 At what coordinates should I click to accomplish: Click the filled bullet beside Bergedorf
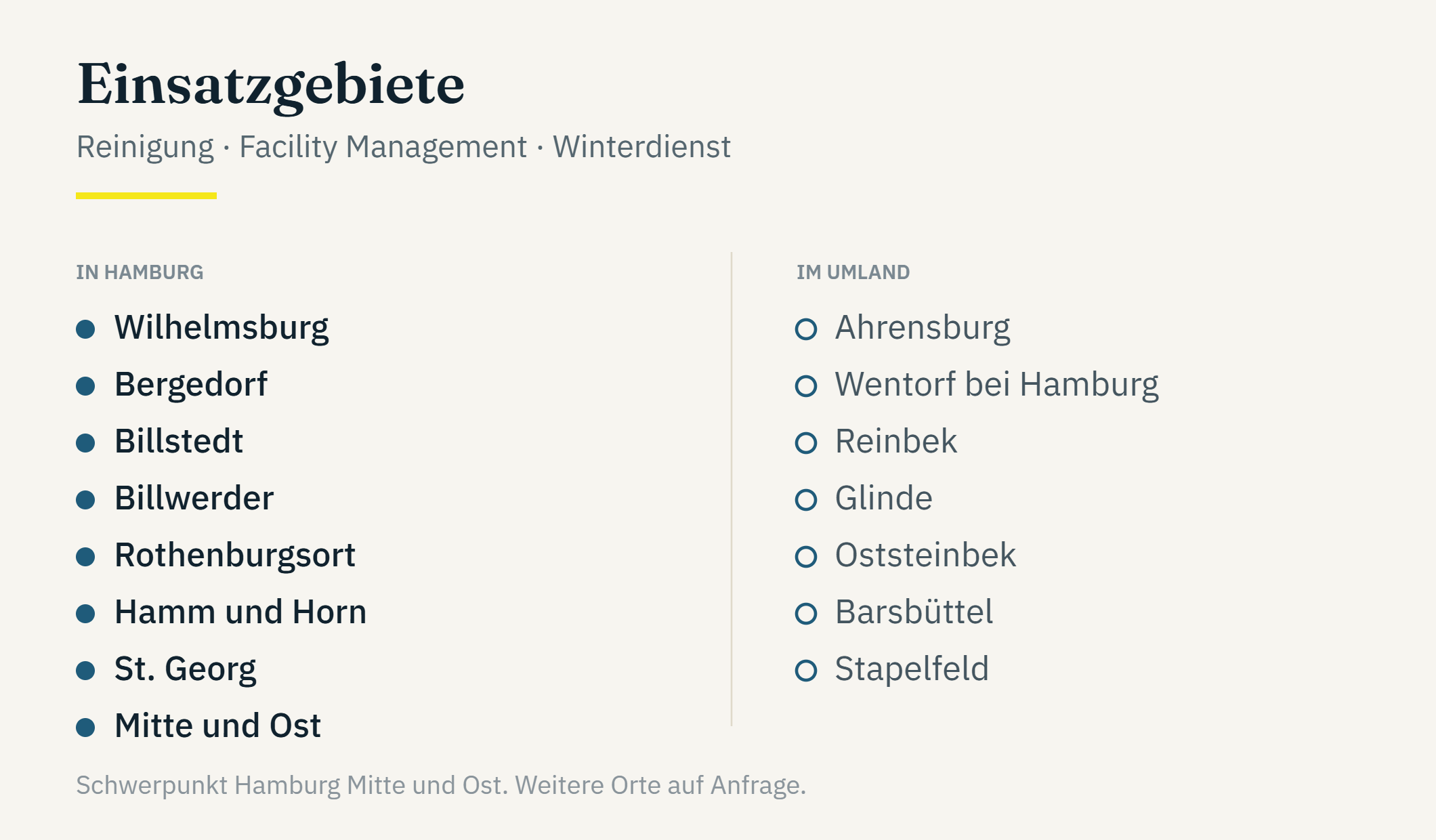click(x=85, y=386)
